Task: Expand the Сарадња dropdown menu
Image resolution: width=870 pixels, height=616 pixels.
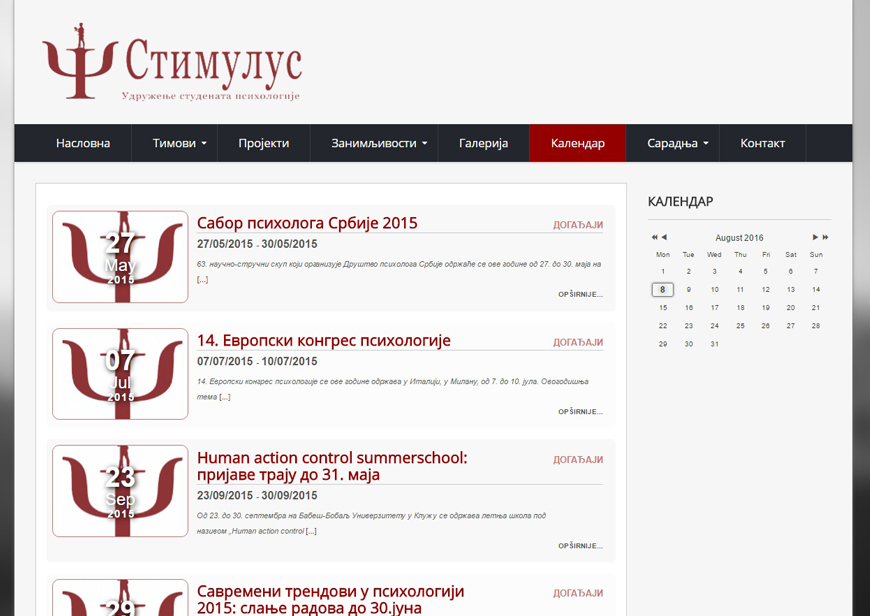Action: pos(677,143)
